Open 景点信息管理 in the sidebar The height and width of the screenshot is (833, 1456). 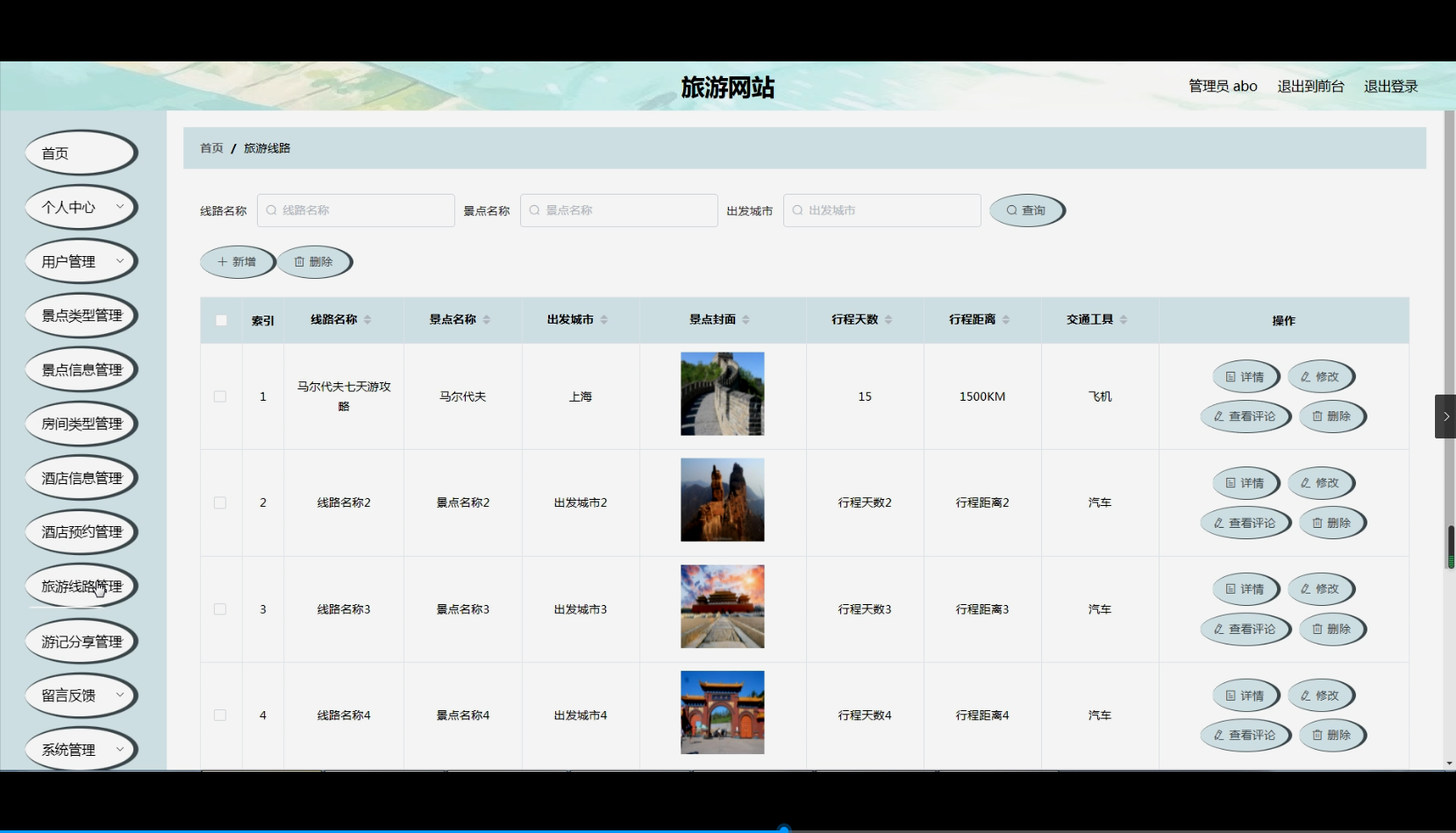[81, 370]
